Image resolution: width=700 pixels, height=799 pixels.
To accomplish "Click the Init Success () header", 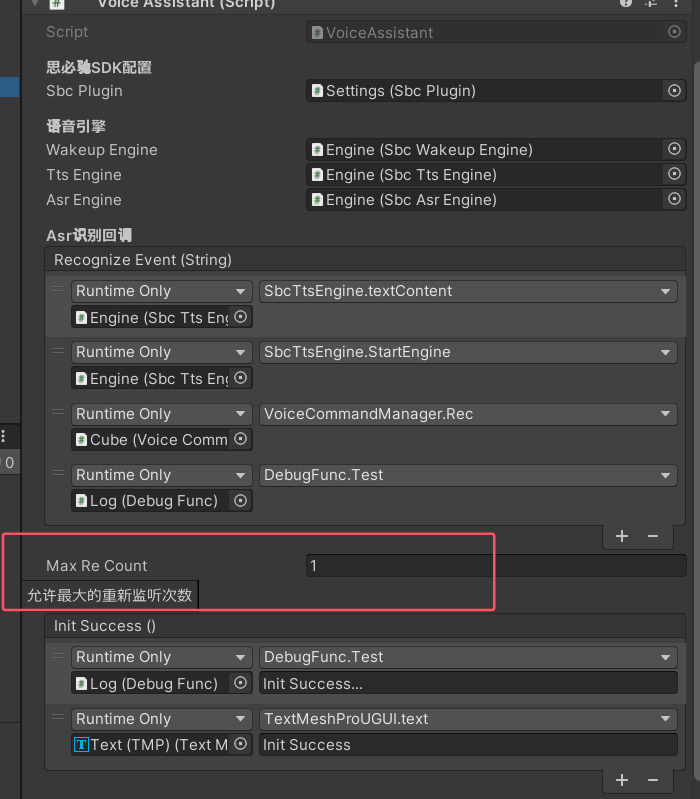I will click(x=365, y=626).
